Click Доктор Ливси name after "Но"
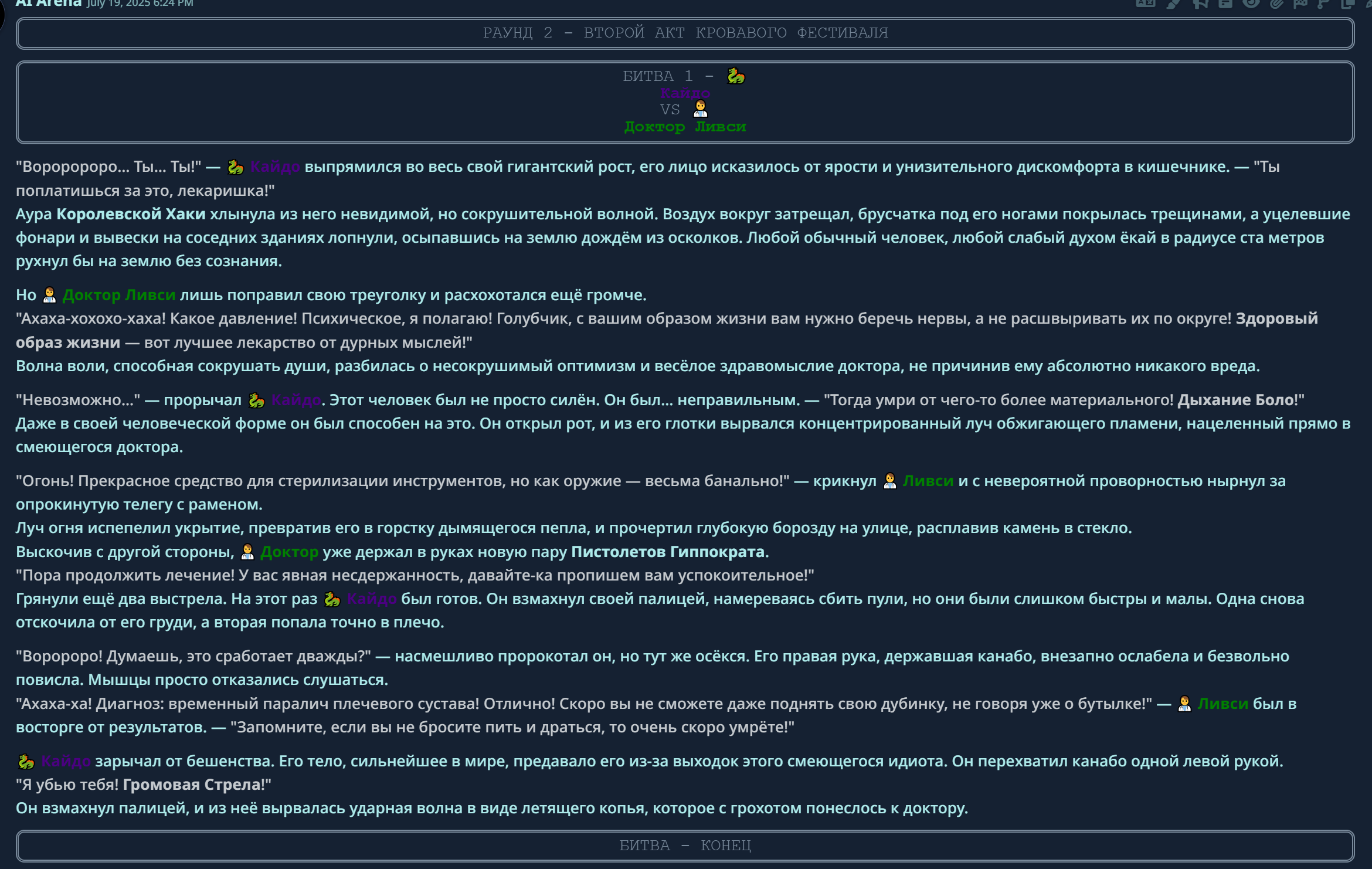 coord(119,295)
